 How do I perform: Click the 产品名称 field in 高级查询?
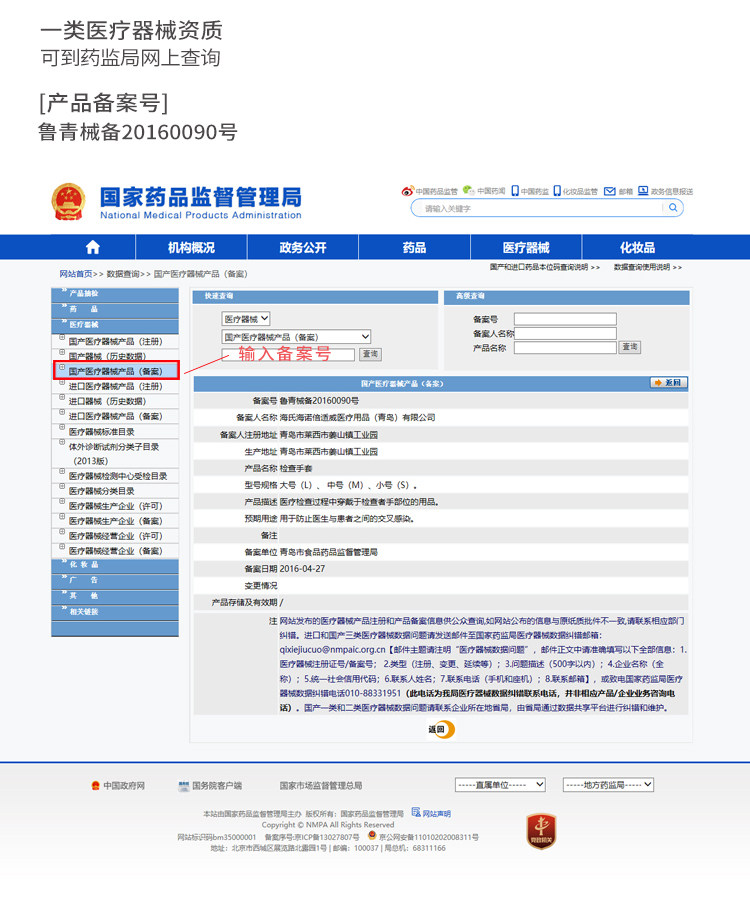[565, 347]
